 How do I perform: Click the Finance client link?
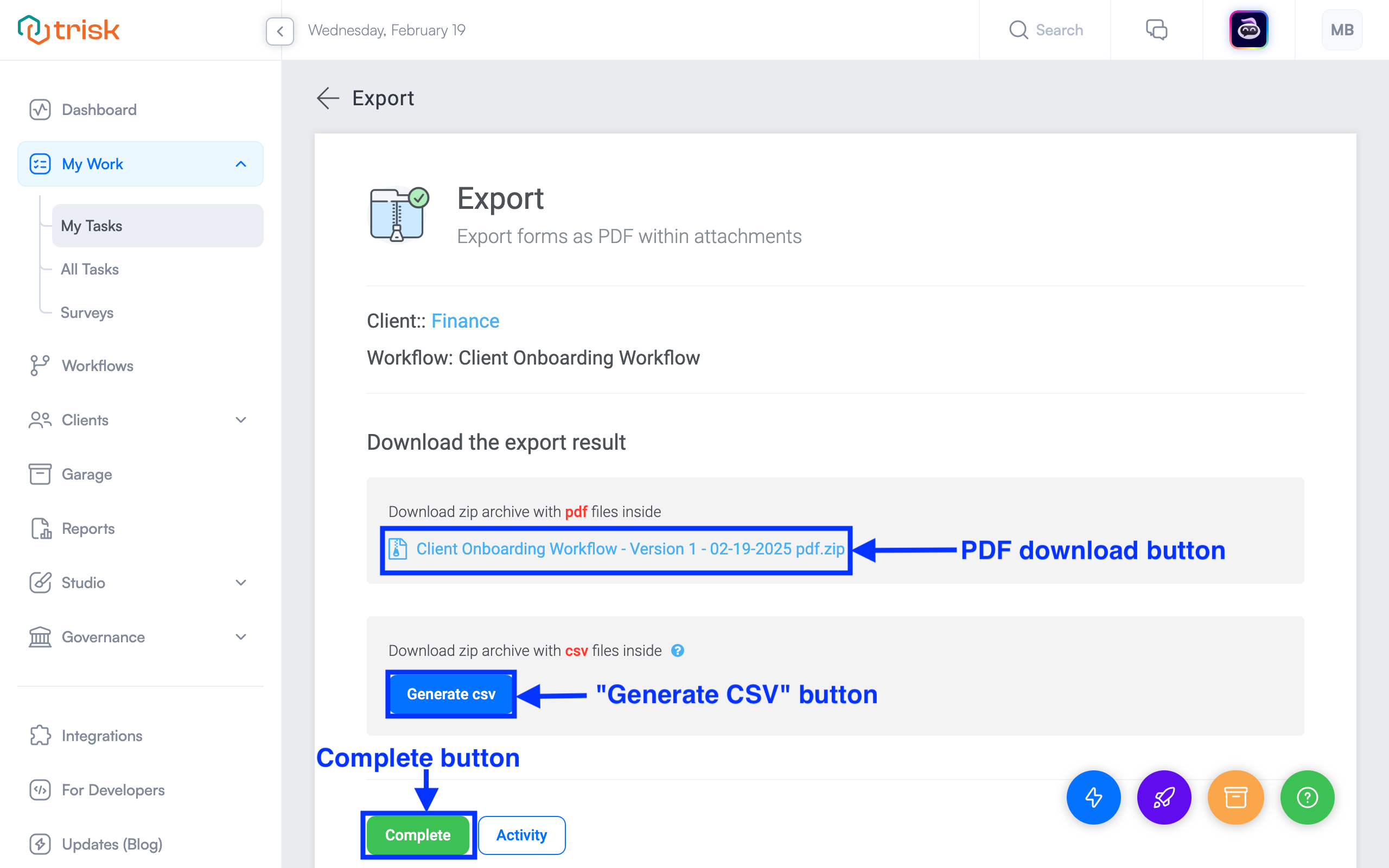click(x=465, y=321)
